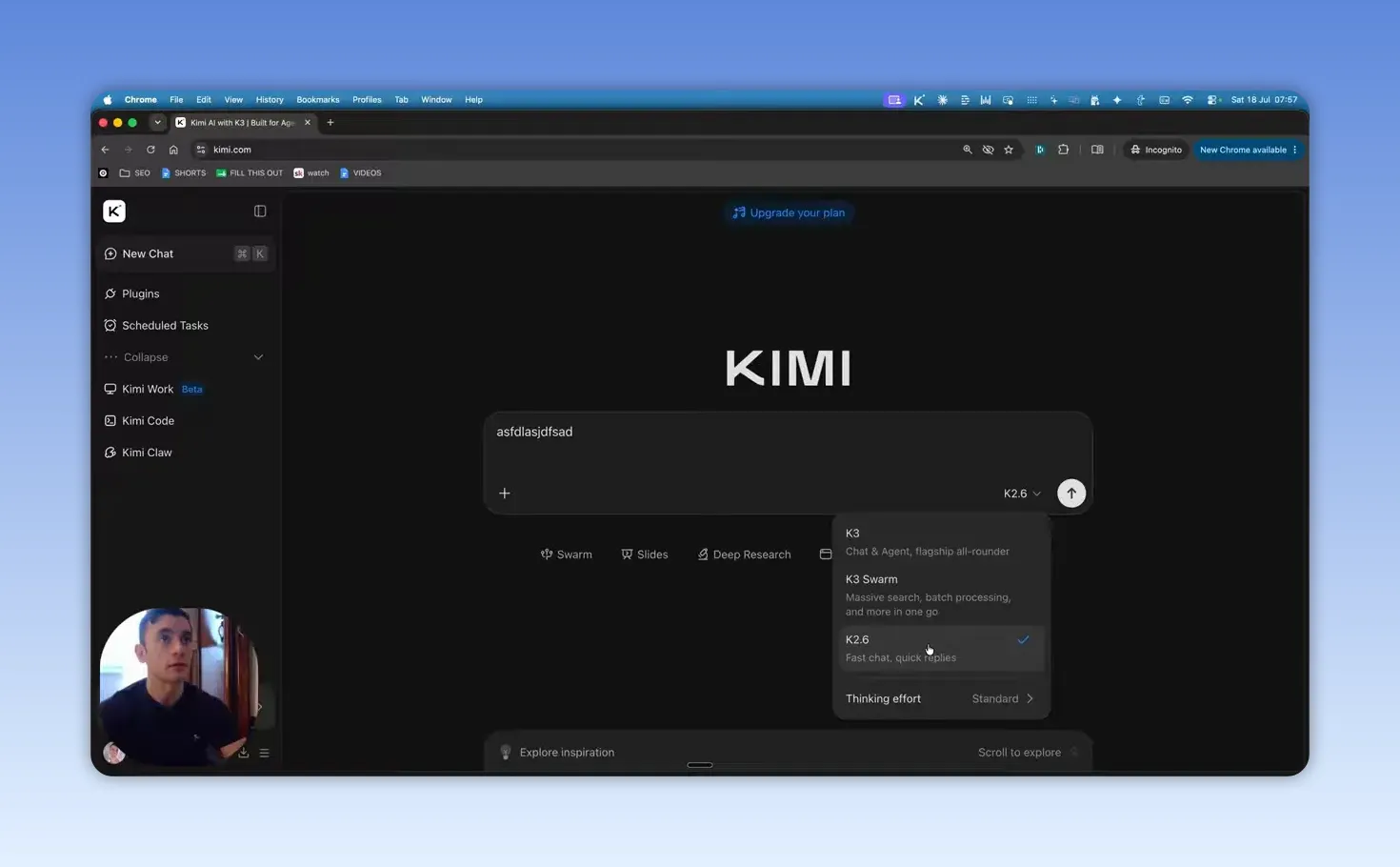Image resolution: width=1400 pixels, height=867 pixels.
Task: Click Explore inspiration bar
Action: [x=788, y=753]
